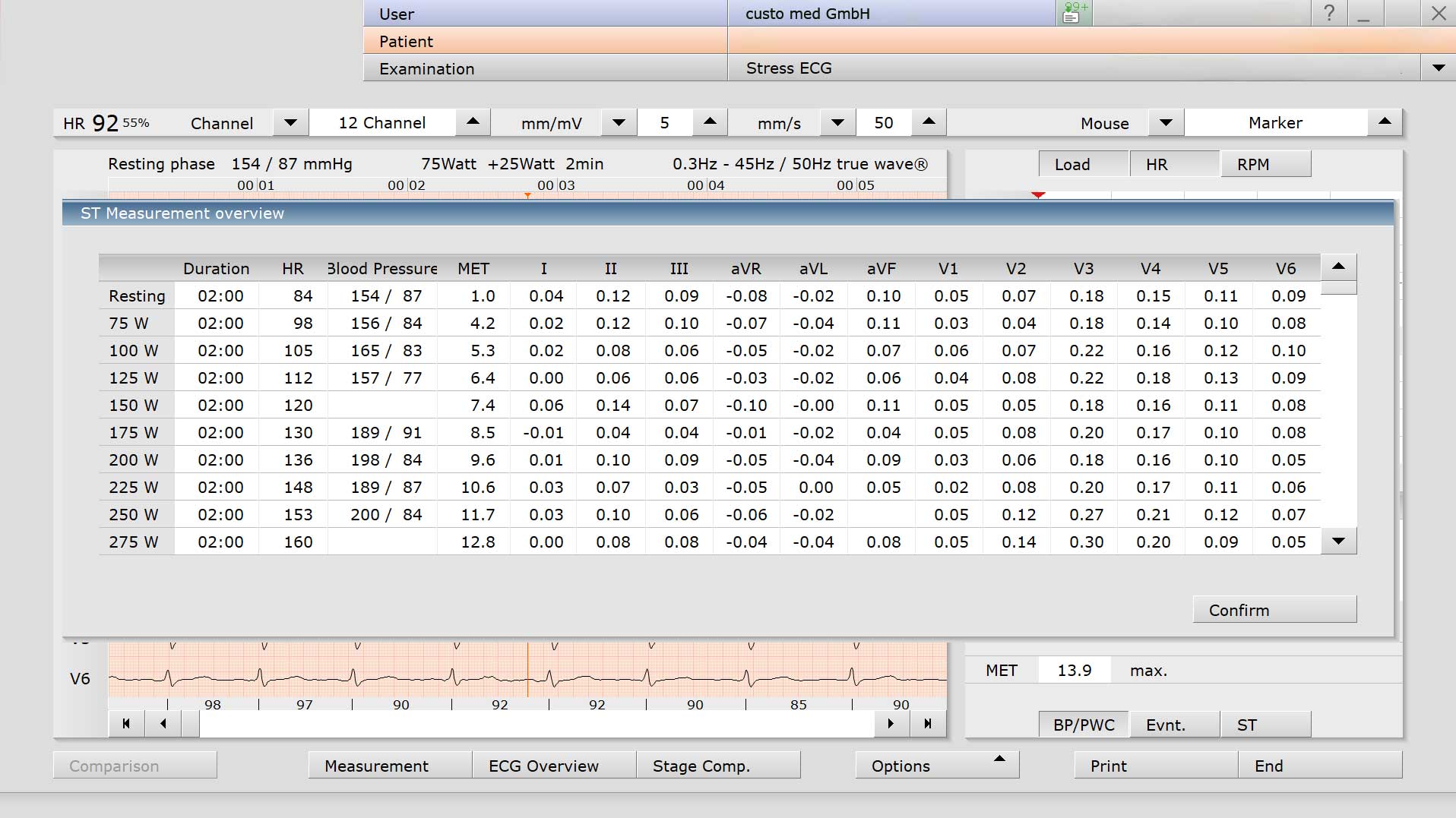Screen dimensions: 1456x818
Task: Click the orange marker on the time ruler
Action: [527, 196]
